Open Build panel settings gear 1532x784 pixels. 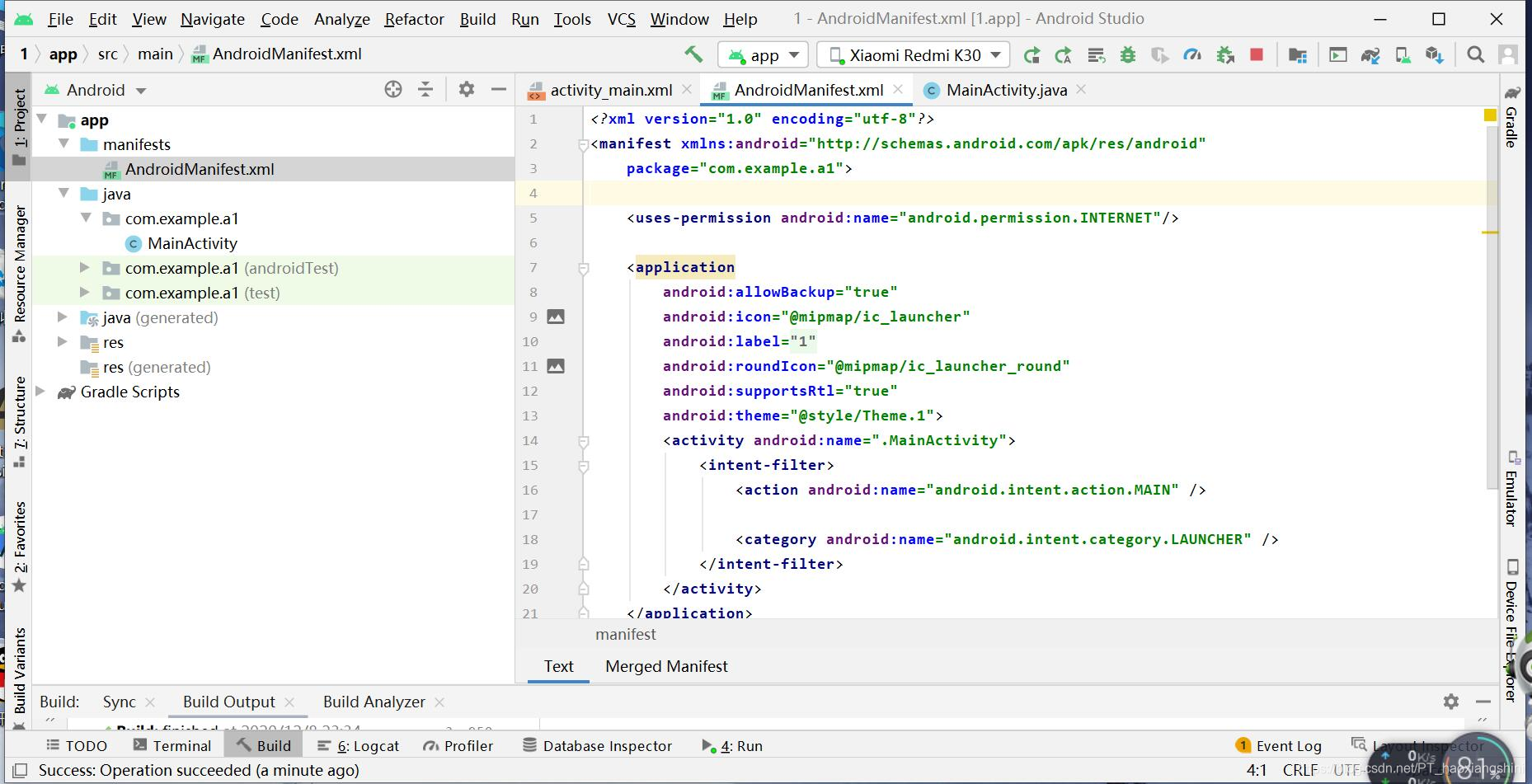pos(1451,702)
